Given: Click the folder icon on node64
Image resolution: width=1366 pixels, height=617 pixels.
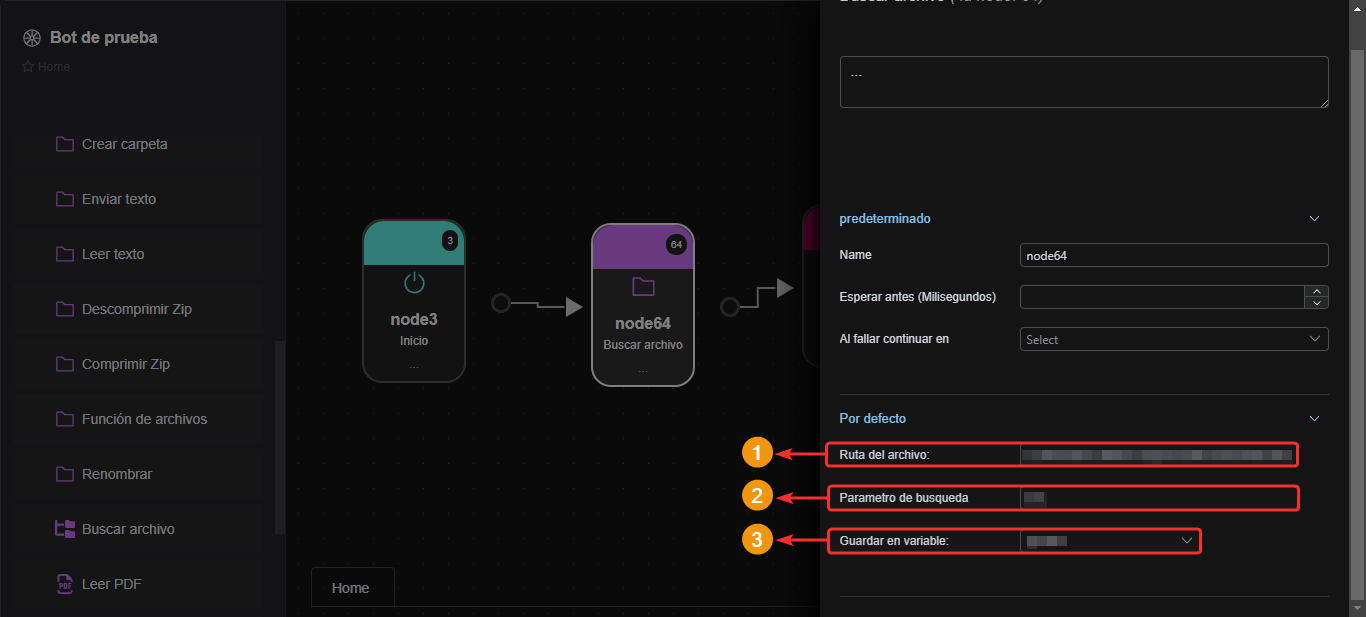Looking at the screenshot, I should point(643,287).
